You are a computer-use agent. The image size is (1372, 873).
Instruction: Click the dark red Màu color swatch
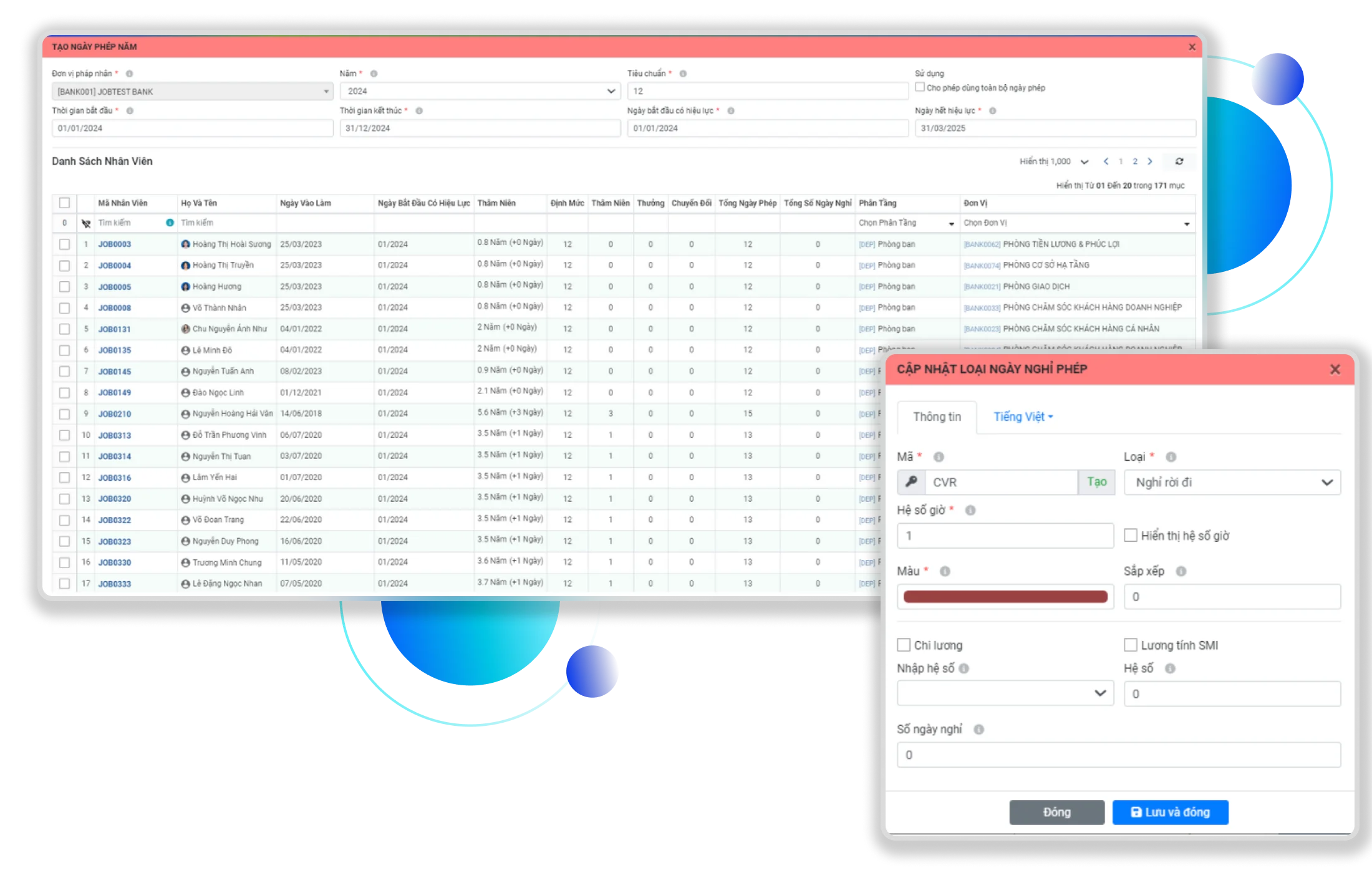pos(1005,597)
